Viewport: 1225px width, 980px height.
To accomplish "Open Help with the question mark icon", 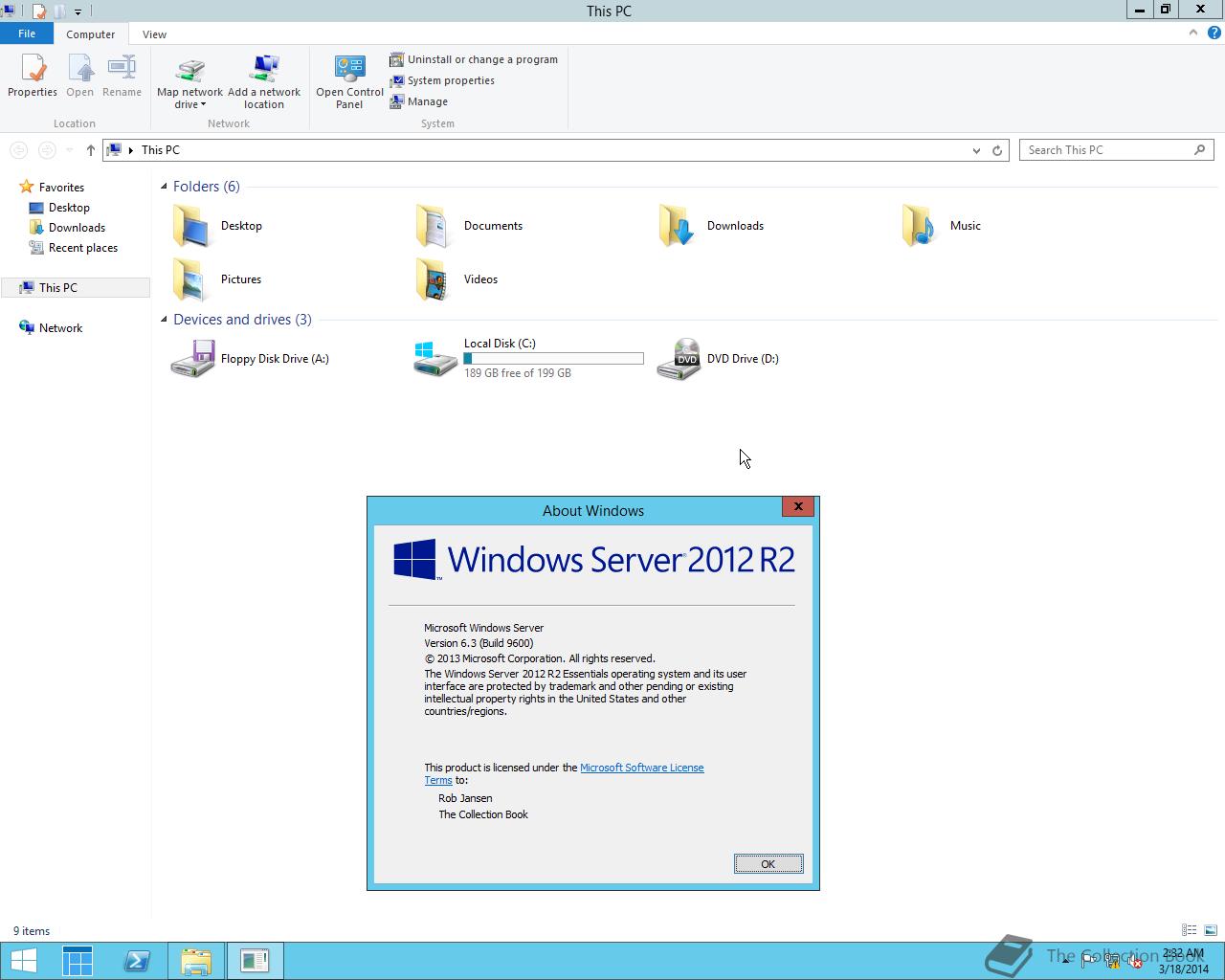I will 1214,33.
